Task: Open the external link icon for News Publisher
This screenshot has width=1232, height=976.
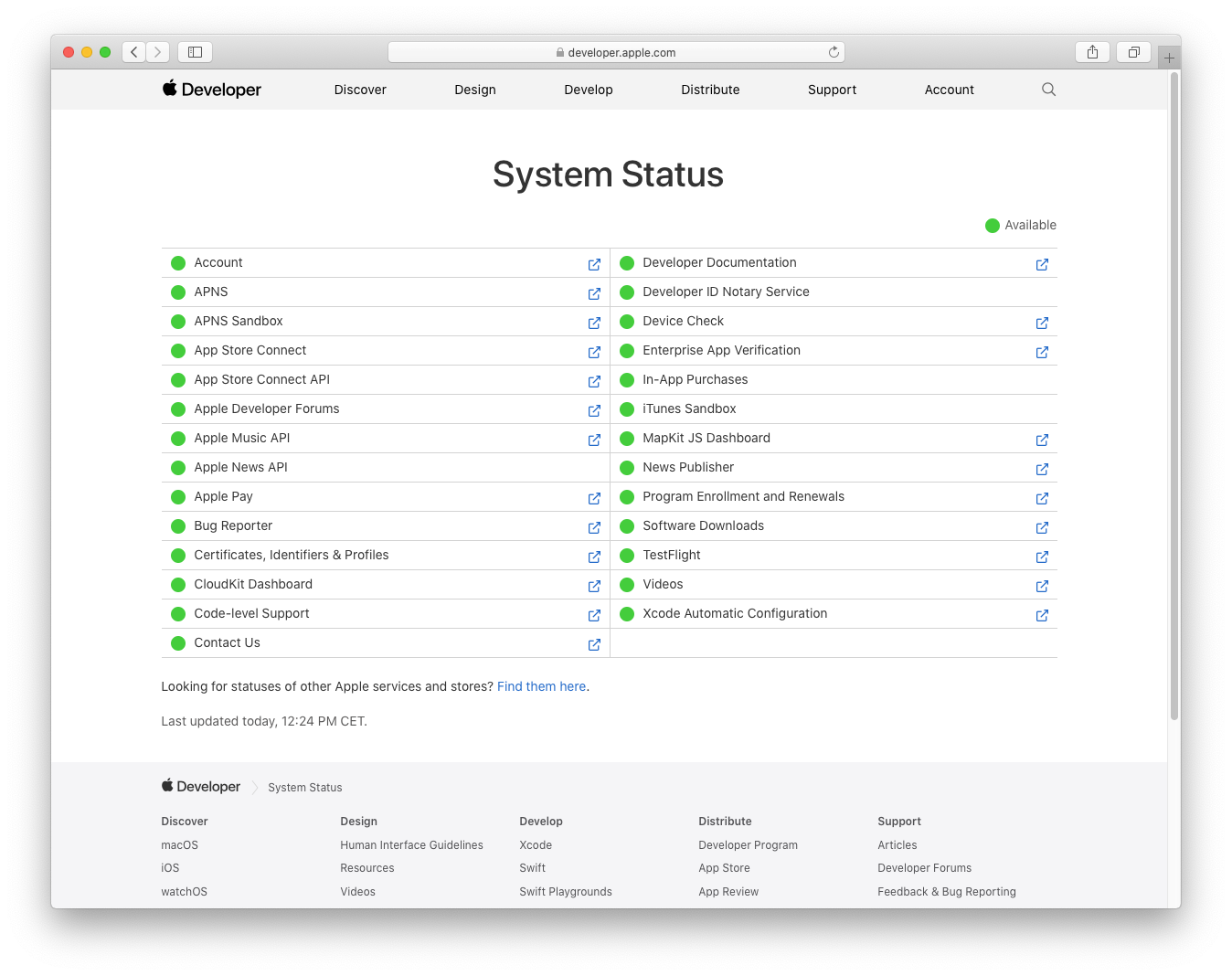Action: tap(1042, 469)
